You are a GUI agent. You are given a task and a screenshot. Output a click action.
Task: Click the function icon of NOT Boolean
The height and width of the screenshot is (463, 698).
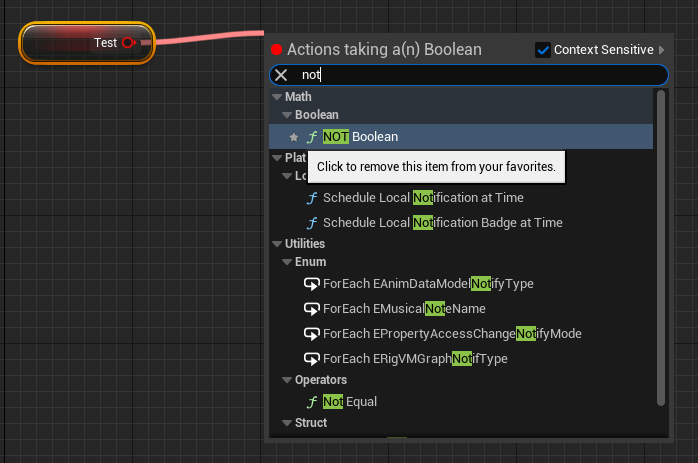[x=312, y=137]
